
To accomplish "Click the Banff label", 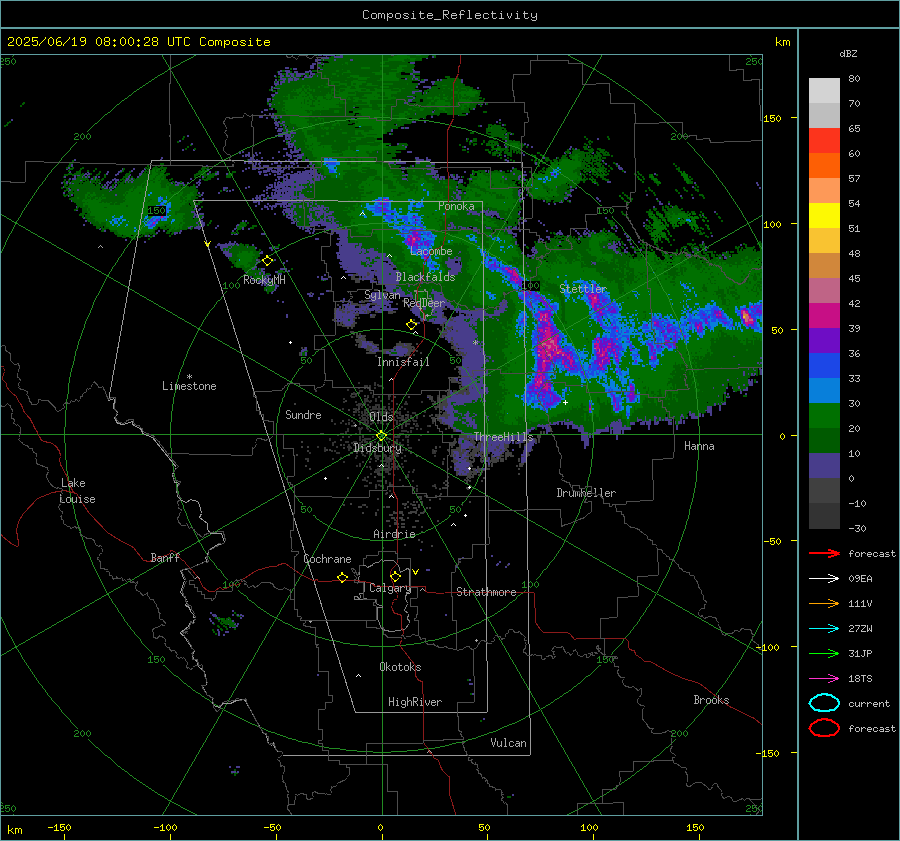I will coord(165,557).
